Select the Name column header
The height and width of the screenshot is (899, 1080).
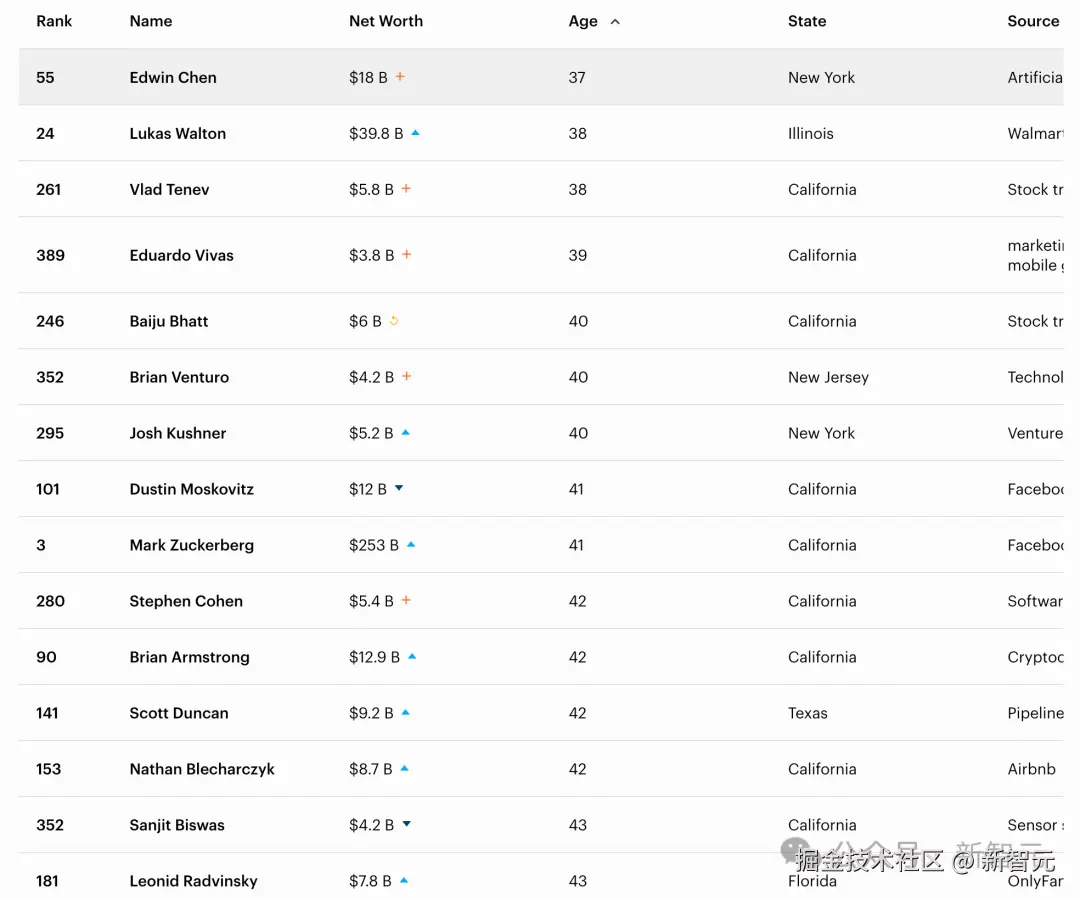click(x=151, y=21)
